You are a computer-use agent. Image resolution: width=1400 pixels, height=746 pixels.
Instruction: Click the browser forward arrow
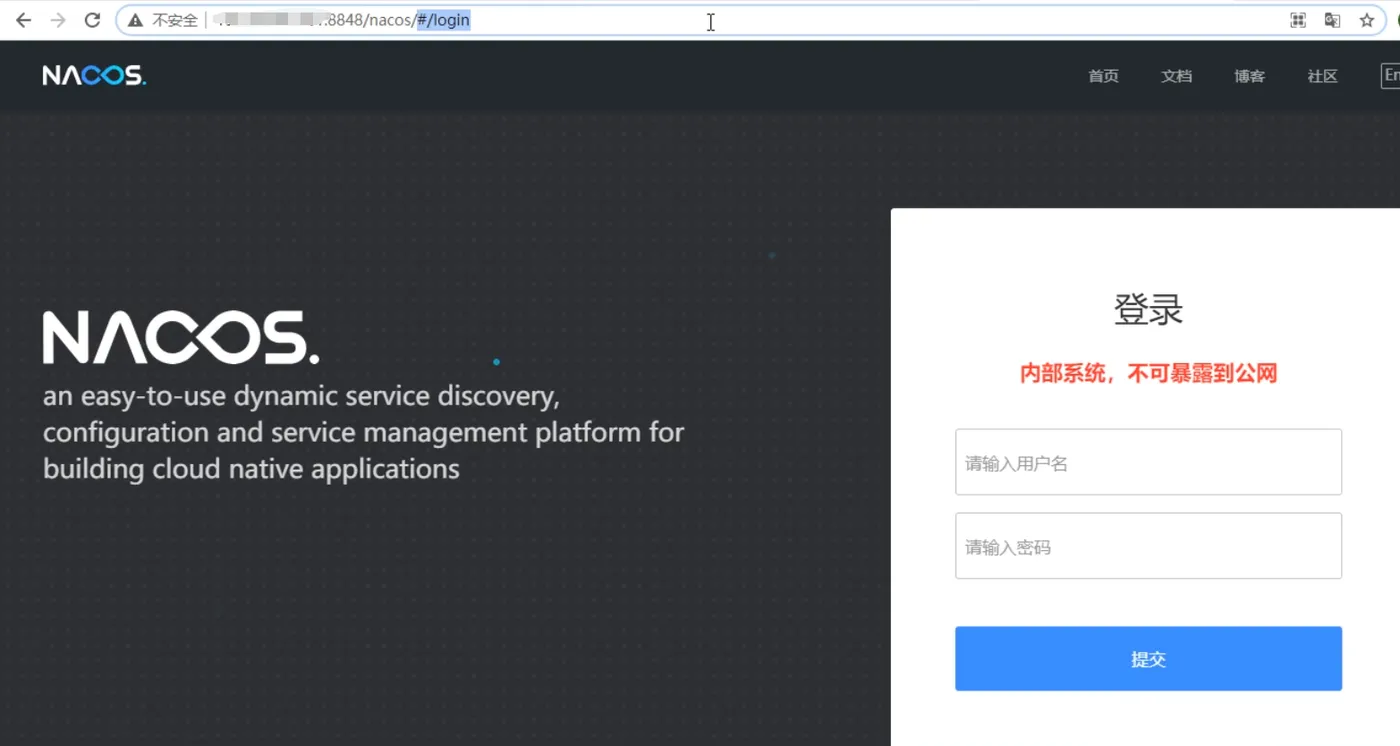[58, 20]
